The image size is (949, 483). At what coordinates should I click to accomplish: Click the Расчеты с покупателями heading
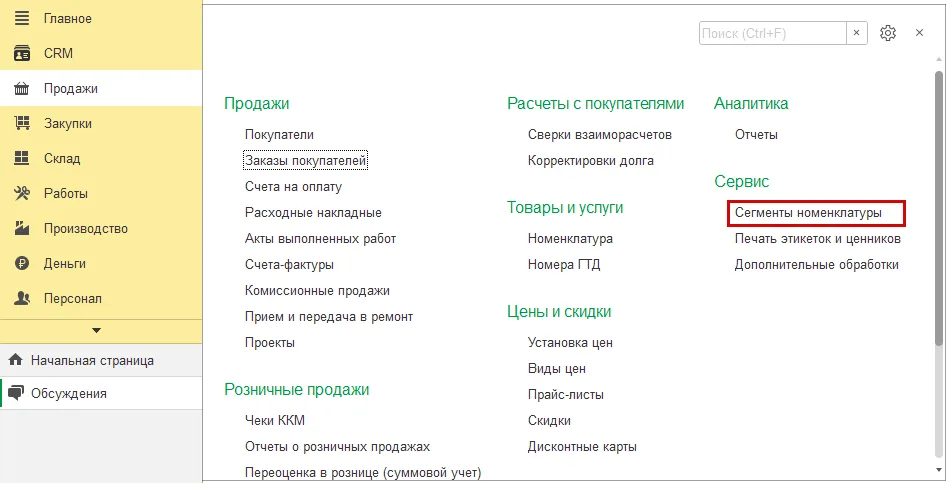click(x=596, y=104)
